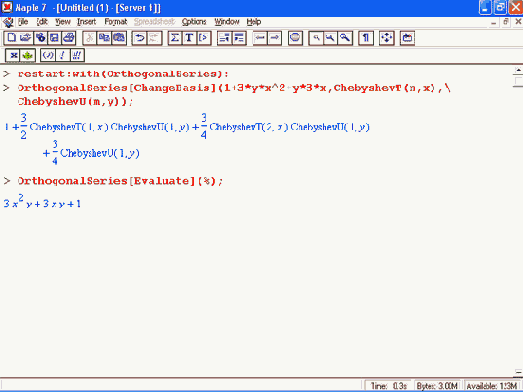Click the 'ChebyshevU(m,y));' continuation line

[75, 101]
